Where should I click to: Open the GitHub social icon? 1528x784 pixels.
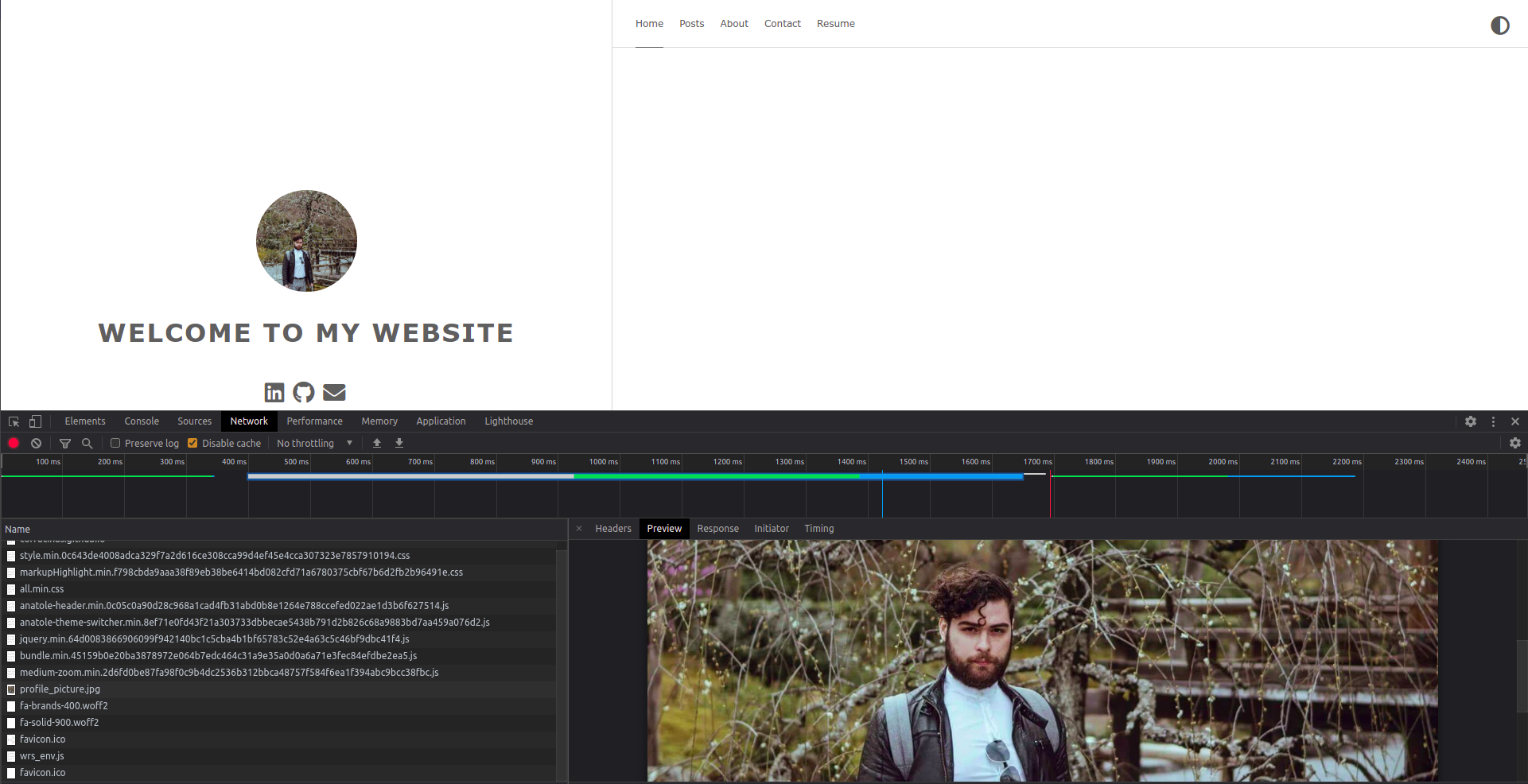[x=304, y=392]
